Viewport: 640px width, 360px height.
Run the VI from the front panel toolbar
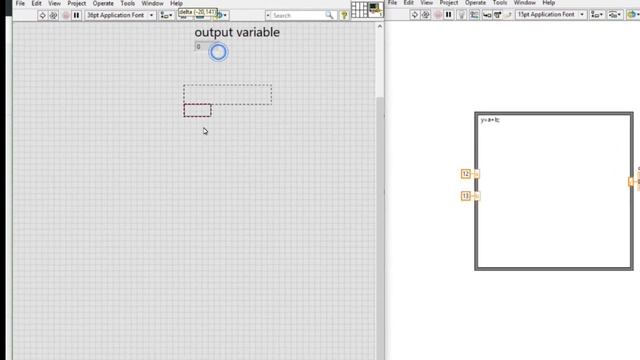[42, 16]
